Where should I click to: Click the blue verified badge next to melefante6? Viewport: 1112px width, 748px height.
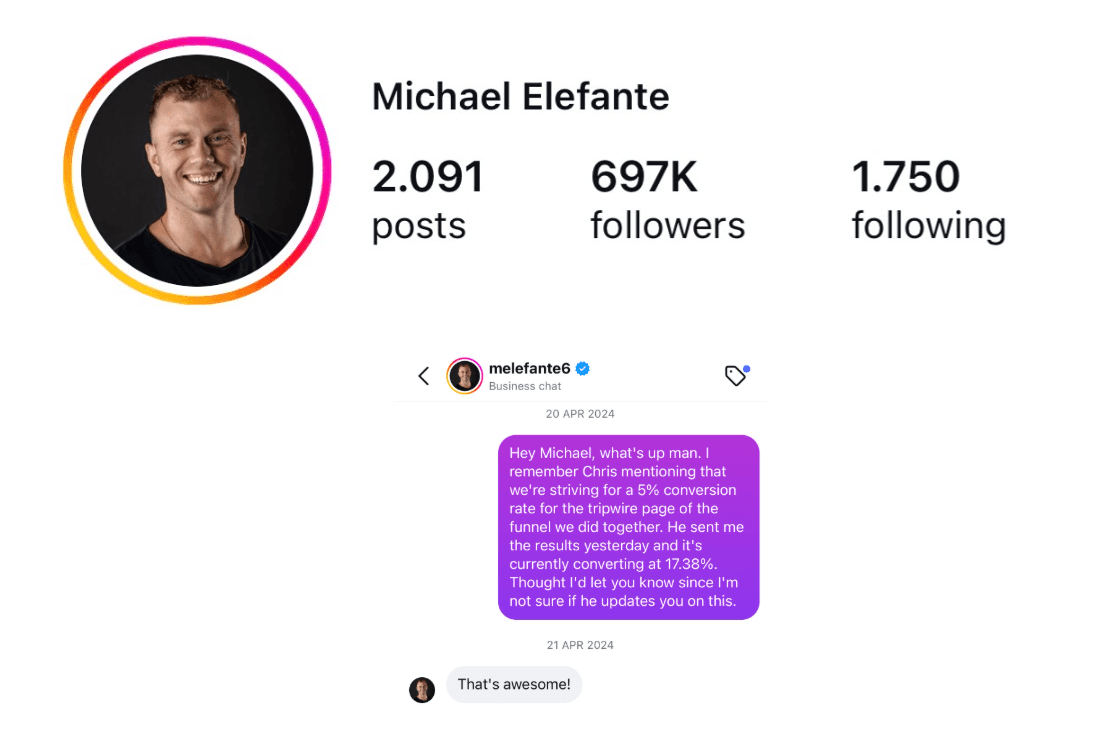582,368
